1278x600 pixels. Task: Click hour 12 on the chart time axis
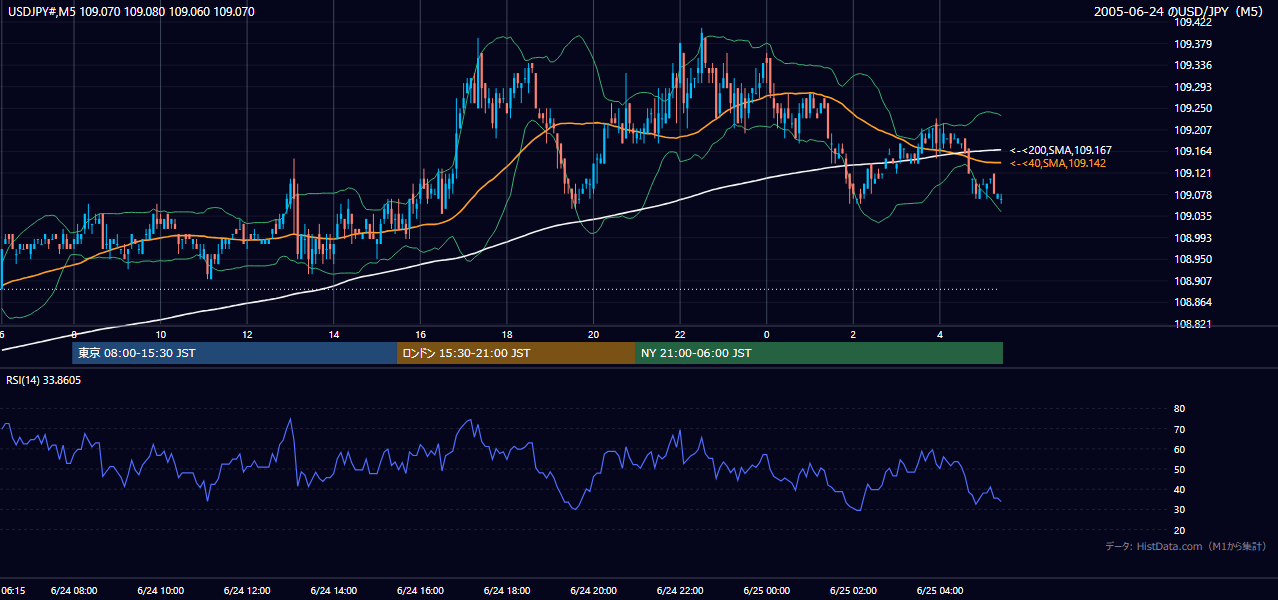click(247, 334)
